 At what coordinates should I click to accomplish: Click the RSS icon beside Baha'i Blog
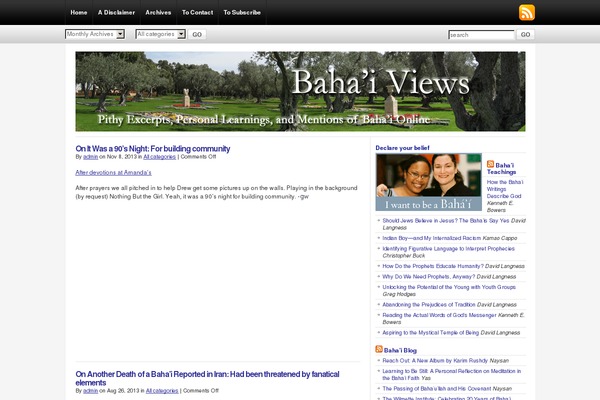(379, 349)
